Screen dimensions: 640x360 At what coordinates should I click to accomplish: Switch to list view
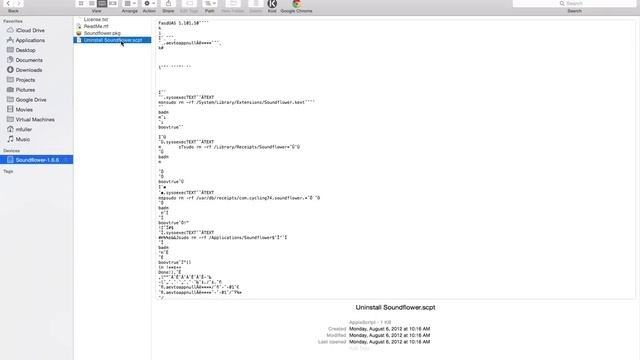coord(91,3)
